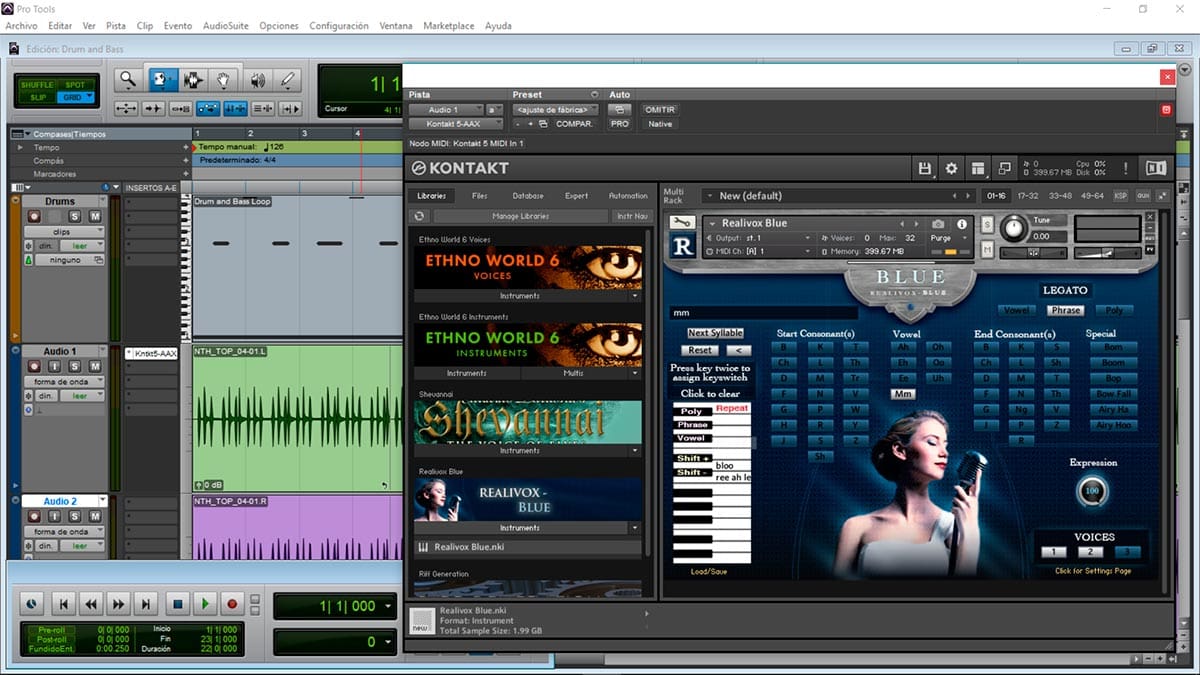Minimize Kontakt rack view icon
Image resolution: width=1200 pixels, height=675 pixels.
tap(1004, 168)
